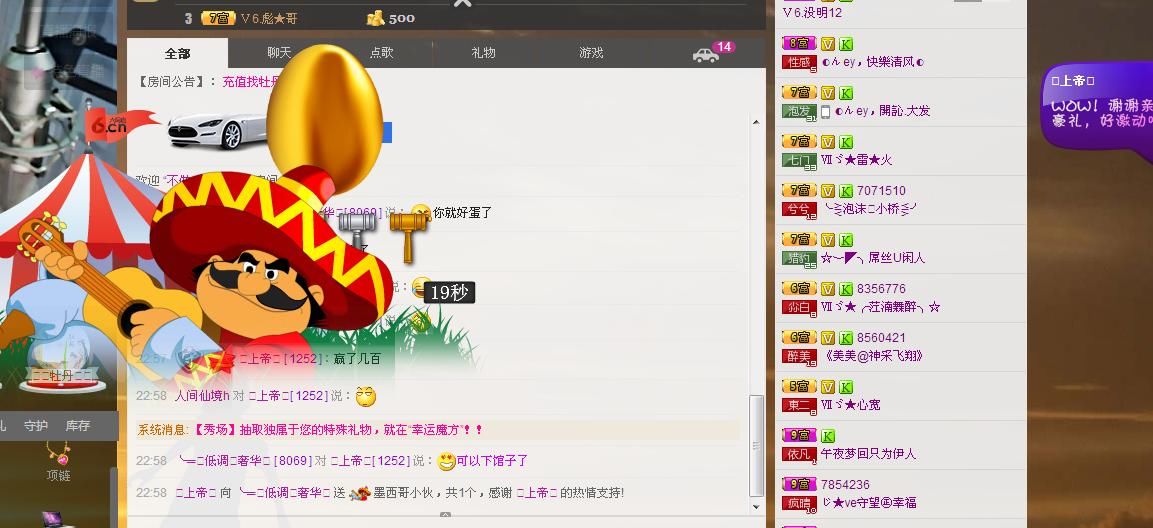The width and height of the screenshot is (1153, 528).
Task: Open the car icon tab with badge 14
Action: [x=707, y=54]
